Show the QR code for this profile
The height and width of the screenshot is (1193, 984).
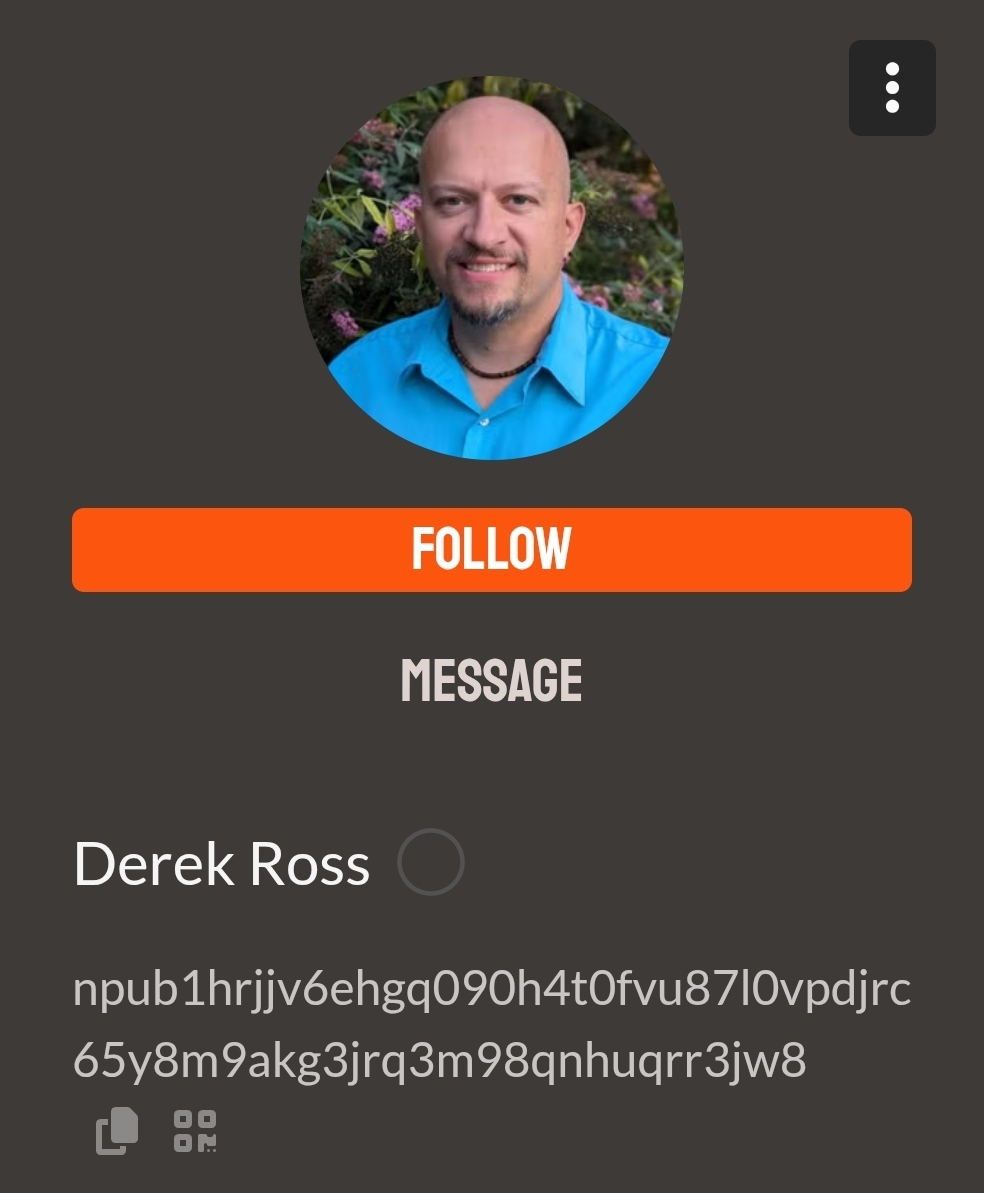(x=195, y=1131)
